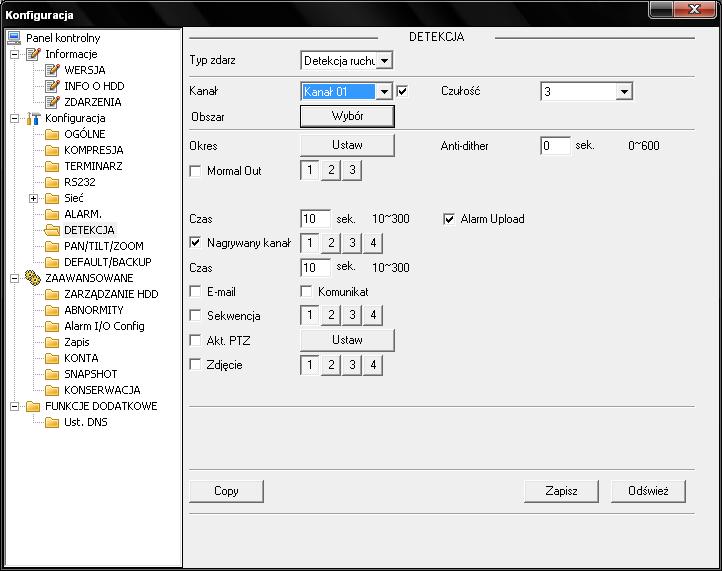Disable the Alarm Upload checkbox
The width and height of the screenshot is (722, 571).
click(x=449, y=219)
